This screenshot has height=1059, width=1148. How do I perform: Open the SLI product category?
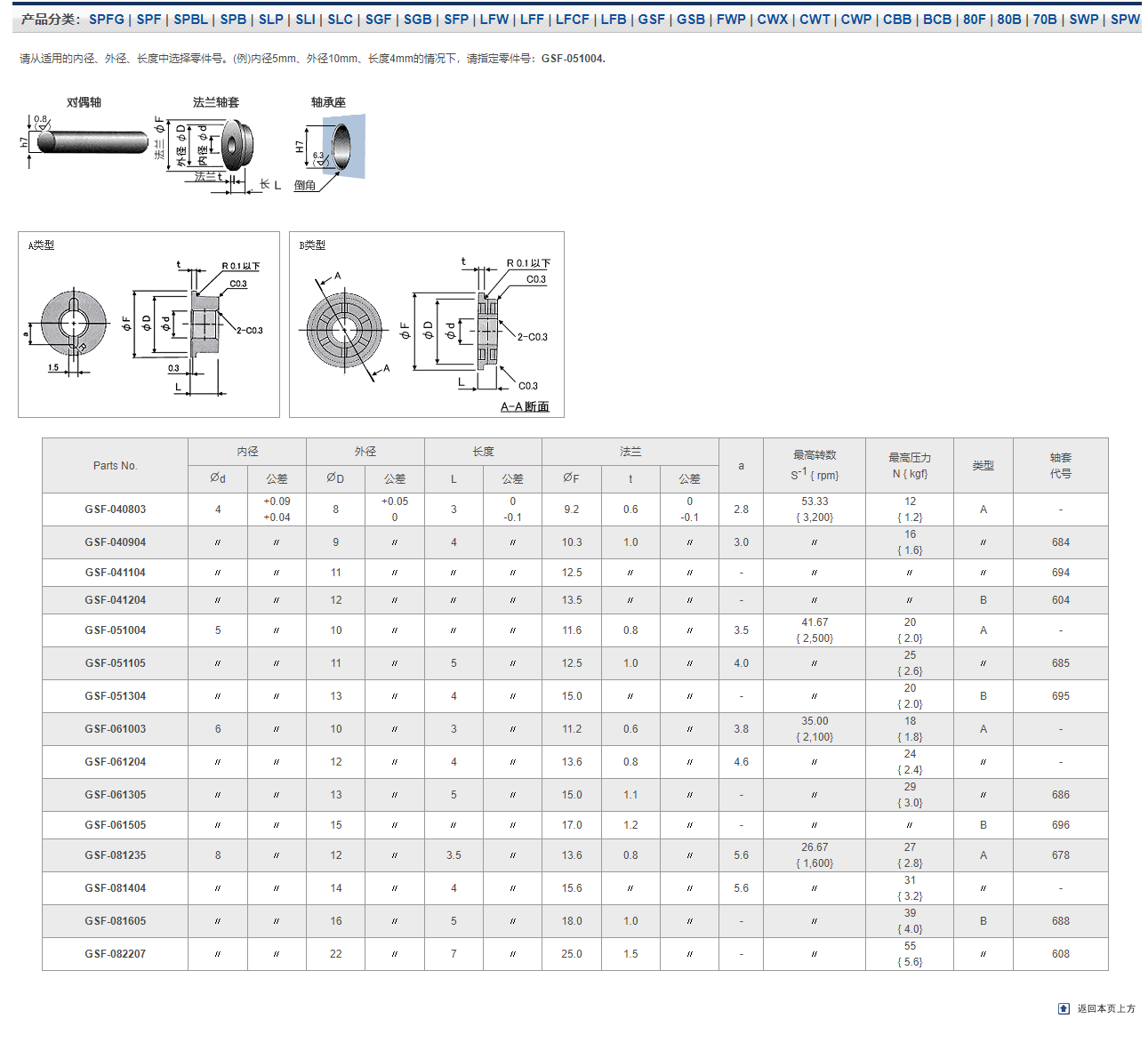[x=305, y=19]
